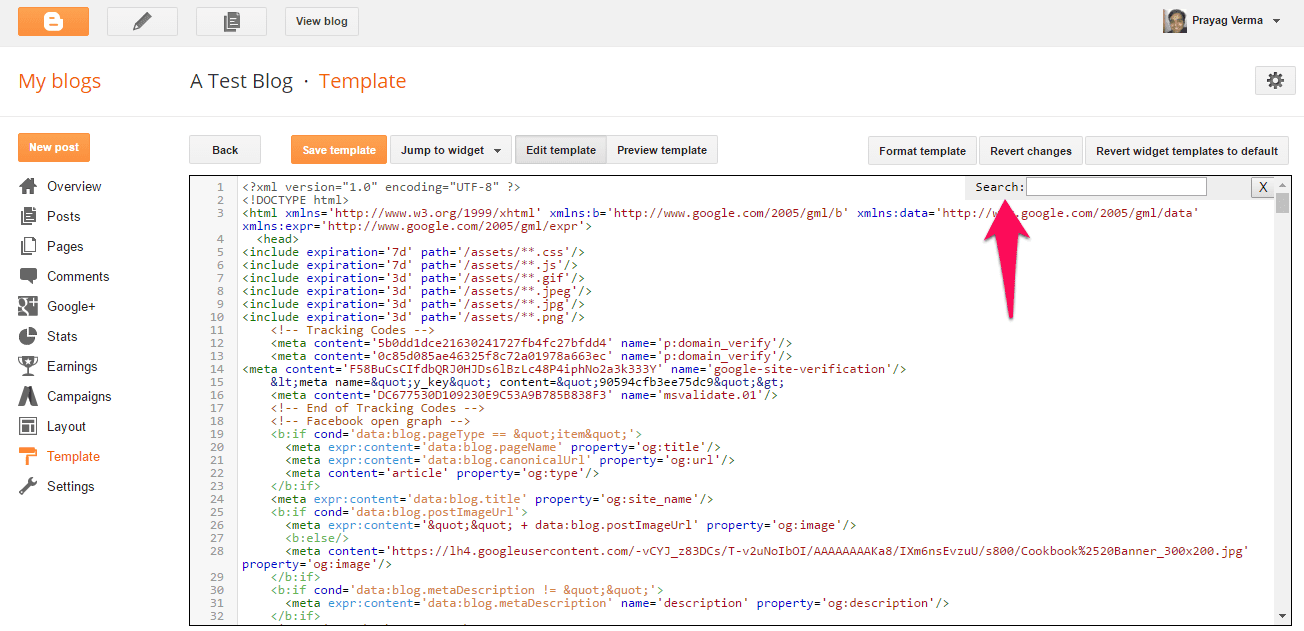The image size is (1304, 631).
Task: Click the pencil new post icon
Action: click(x=142, y=21)
